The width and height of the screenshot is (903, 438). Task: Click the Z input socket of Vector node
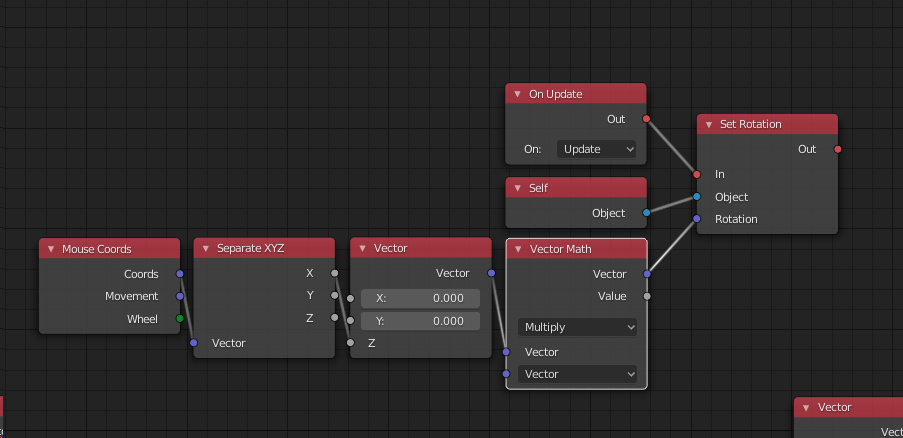pos(351,343)
